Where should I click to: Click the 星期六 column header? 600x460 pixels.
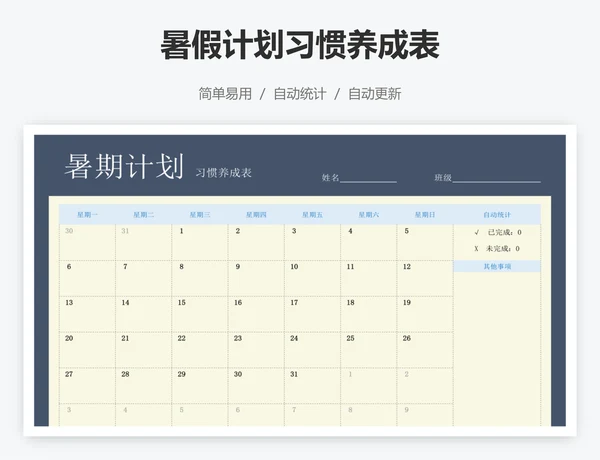pyautogui.click(x=368, y=215)
